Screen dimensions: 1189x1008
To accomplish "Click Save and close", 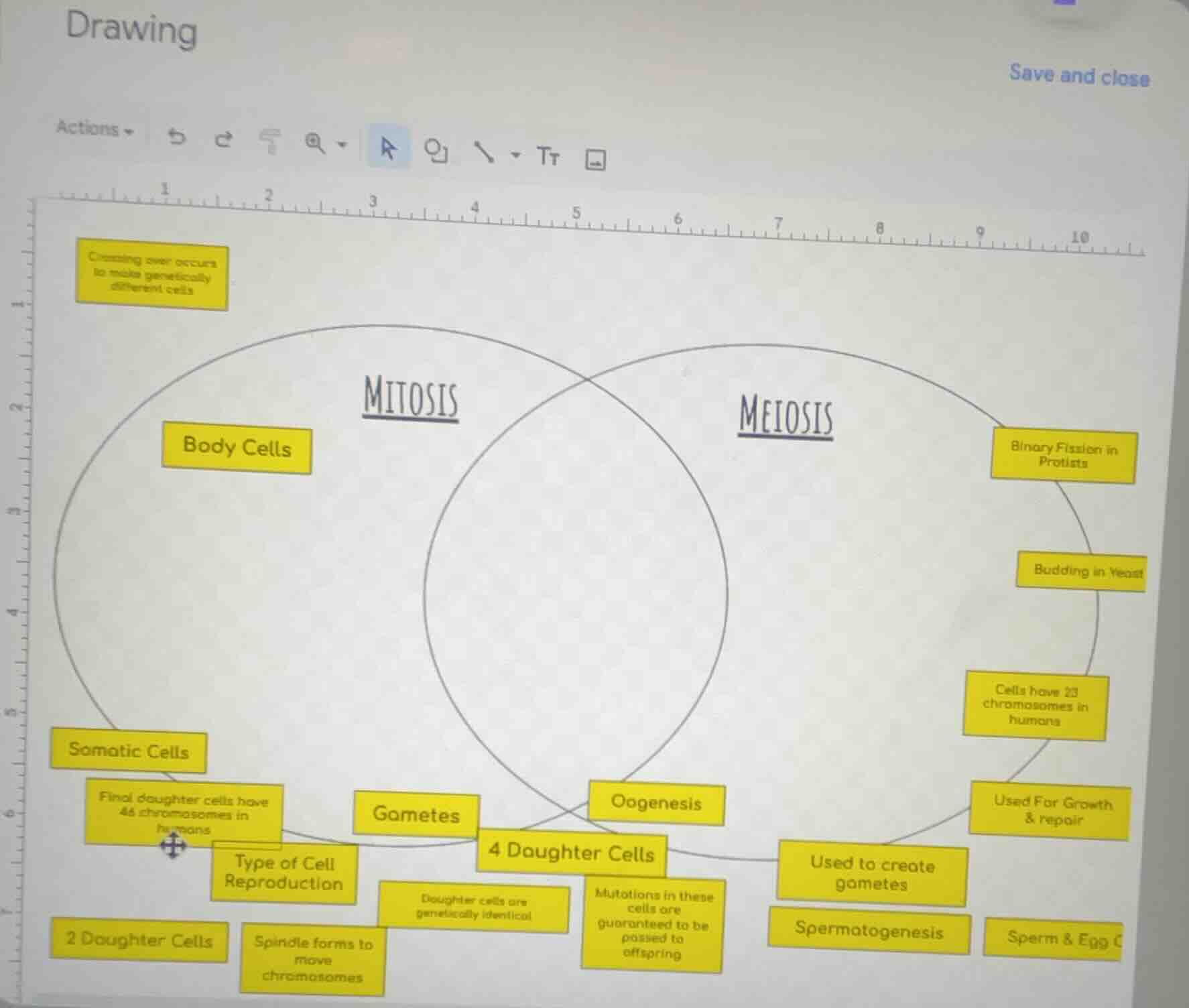I will [x=1079, y=76].
